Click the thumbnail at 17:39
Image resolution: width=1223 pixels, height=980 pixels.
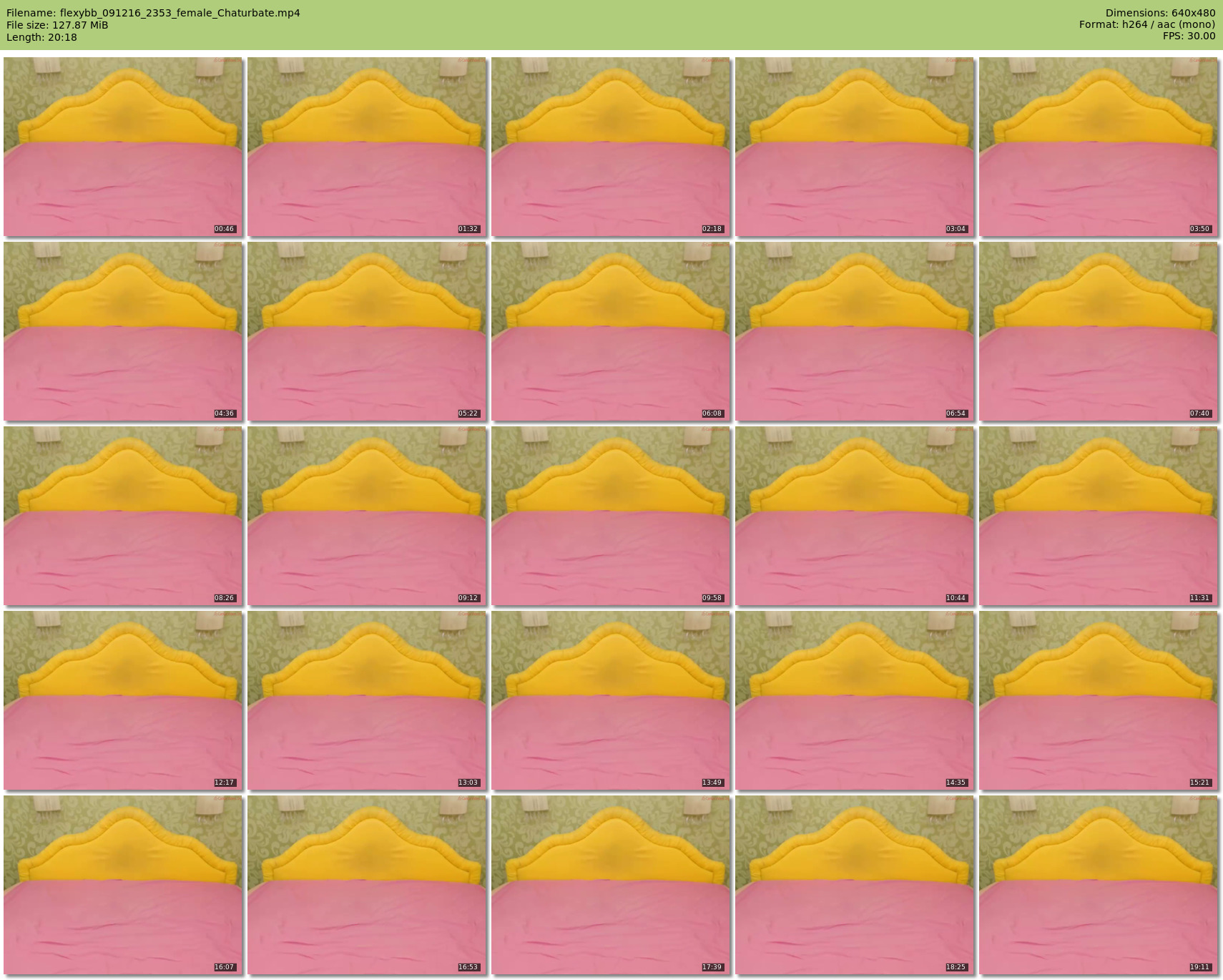(x=611, y=885)
